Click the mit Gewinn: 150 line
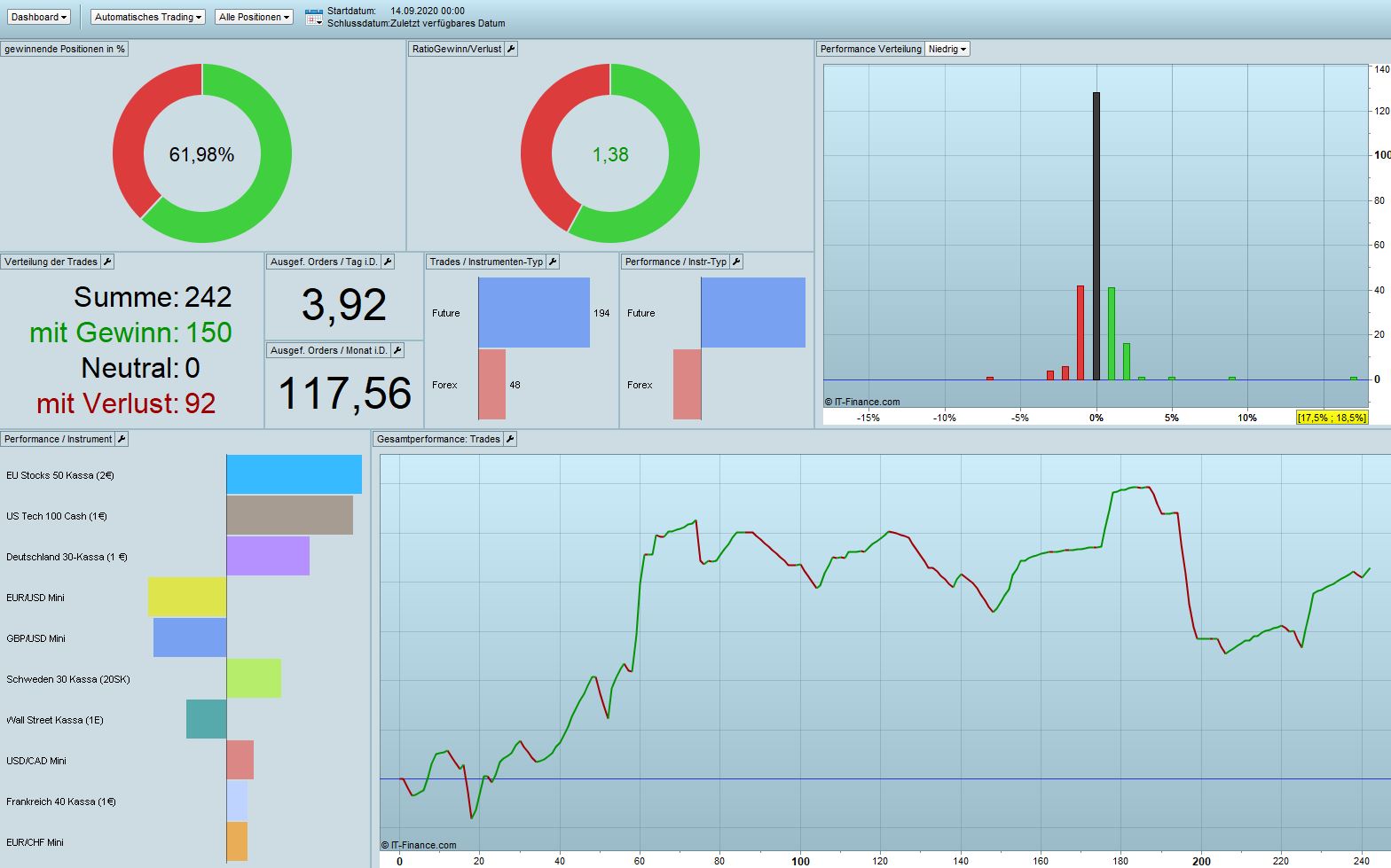Screen dimensions: 1391x868 coord(130,332)
